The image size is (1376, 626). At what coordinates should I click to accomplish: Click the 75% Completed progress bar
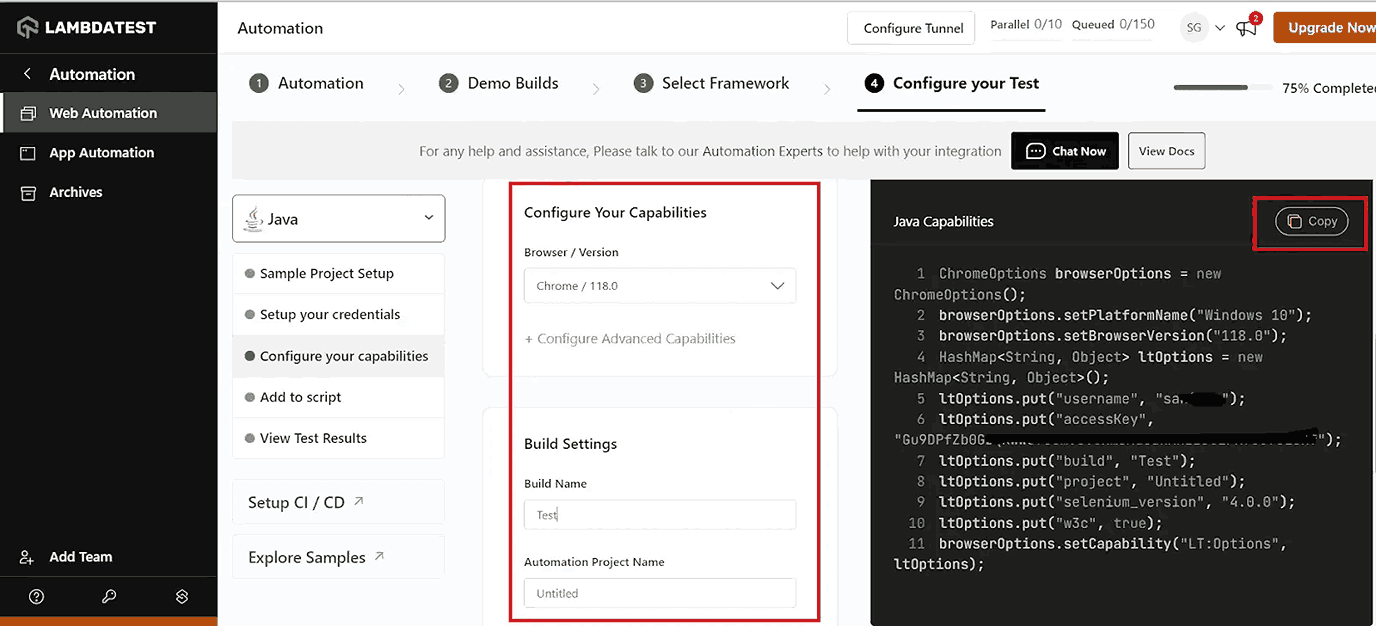point(1222,88)
